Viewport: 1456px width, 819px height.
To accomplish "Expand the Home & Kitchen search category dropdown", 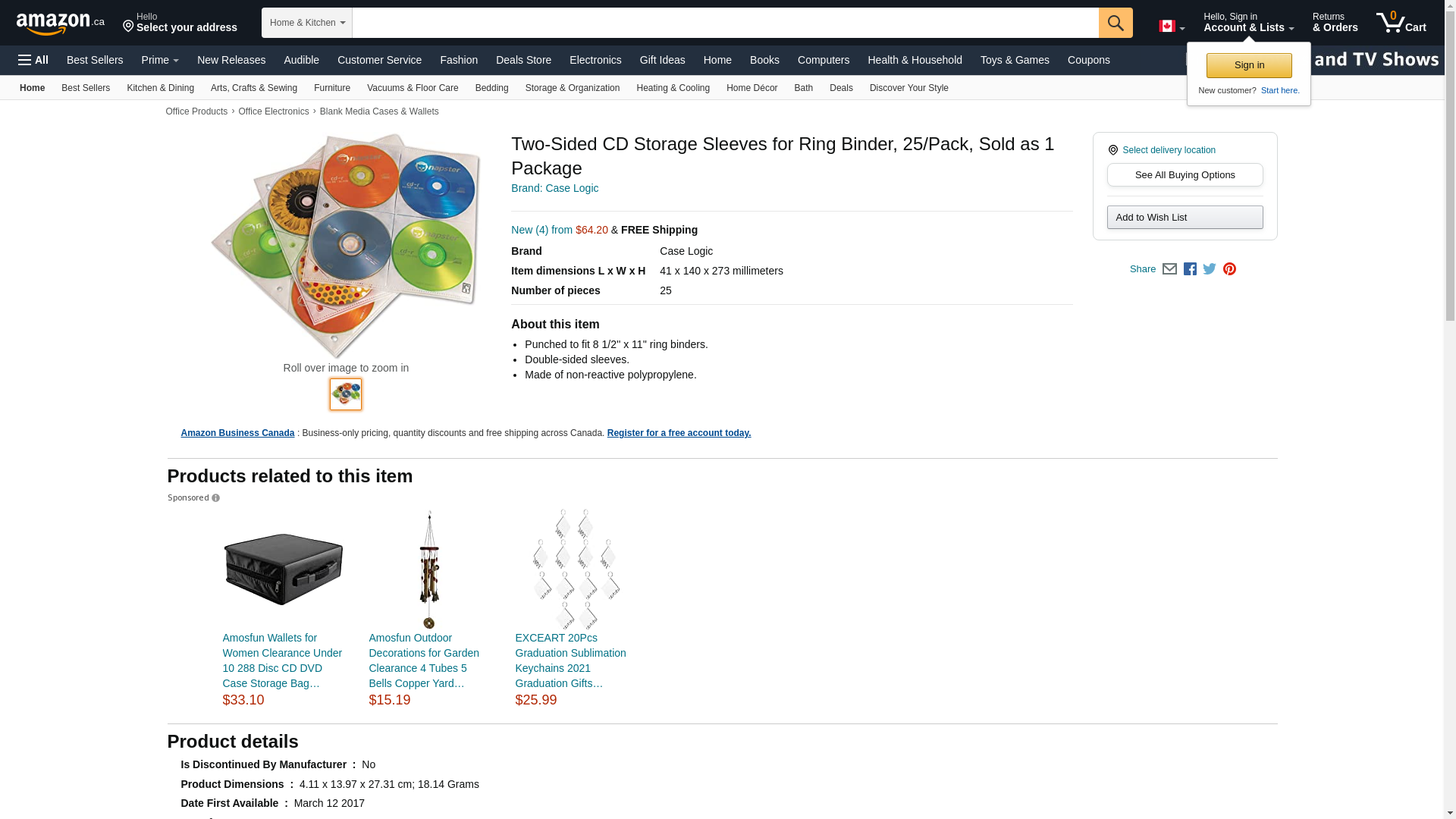I will pyautogui.click(x=307, y=23).
